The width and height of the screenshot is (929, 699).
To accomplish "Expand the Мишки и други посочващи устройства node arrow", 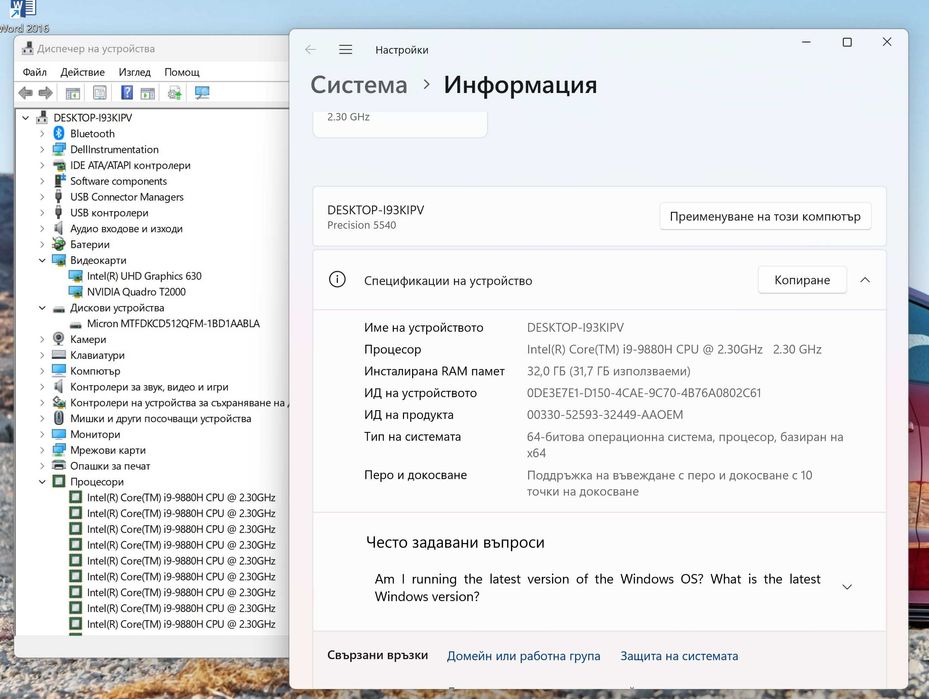I will 42,418.
